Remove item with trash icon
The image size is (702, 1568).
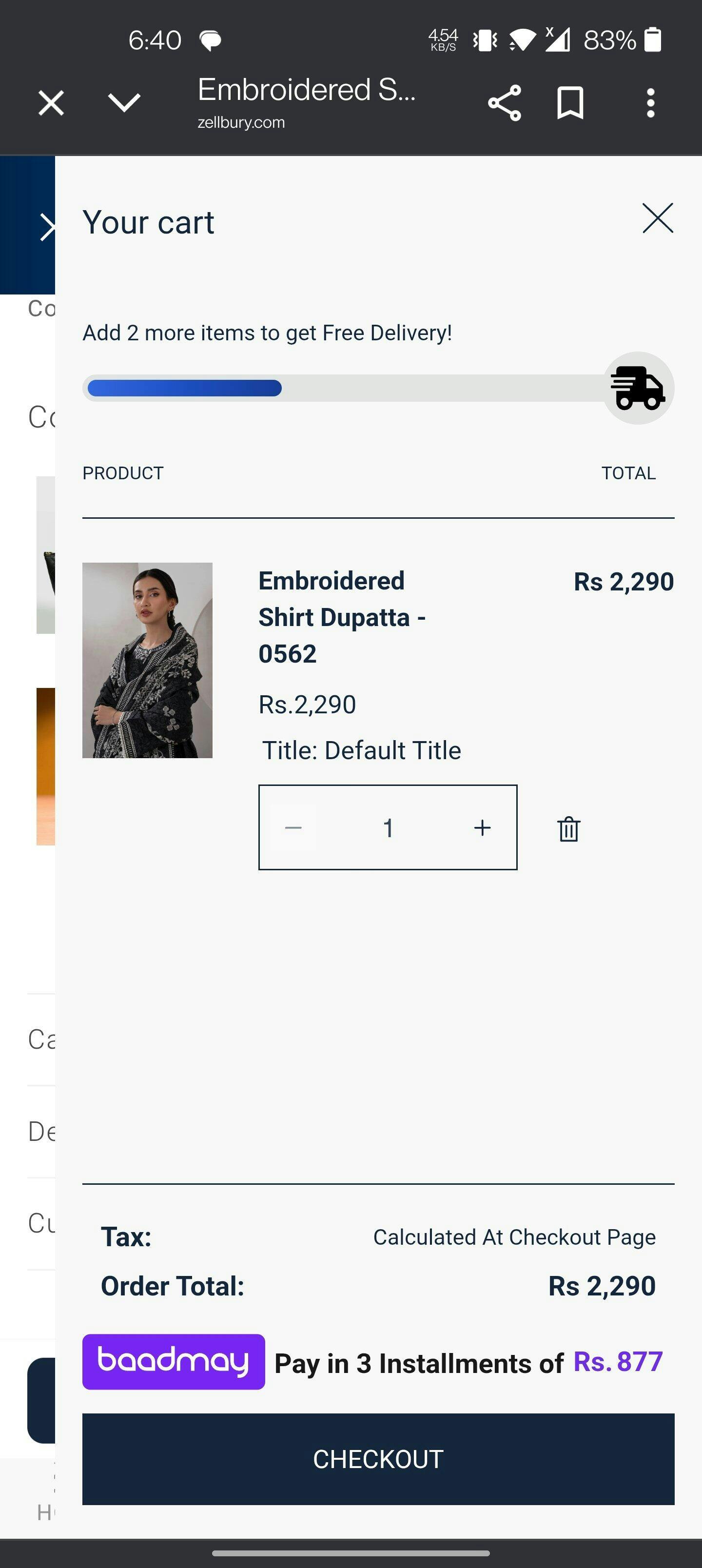point(568,828)
